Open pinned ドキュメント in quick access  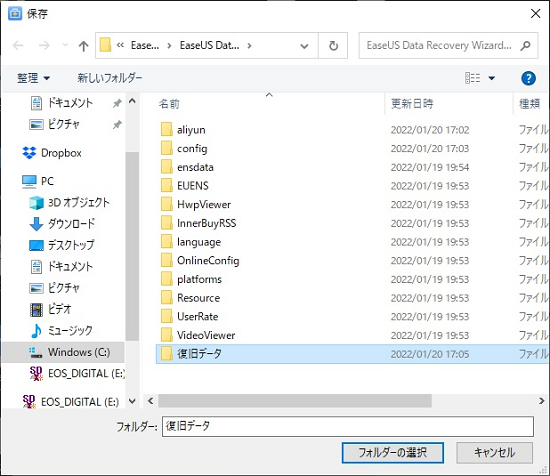[x=70, y=103]
